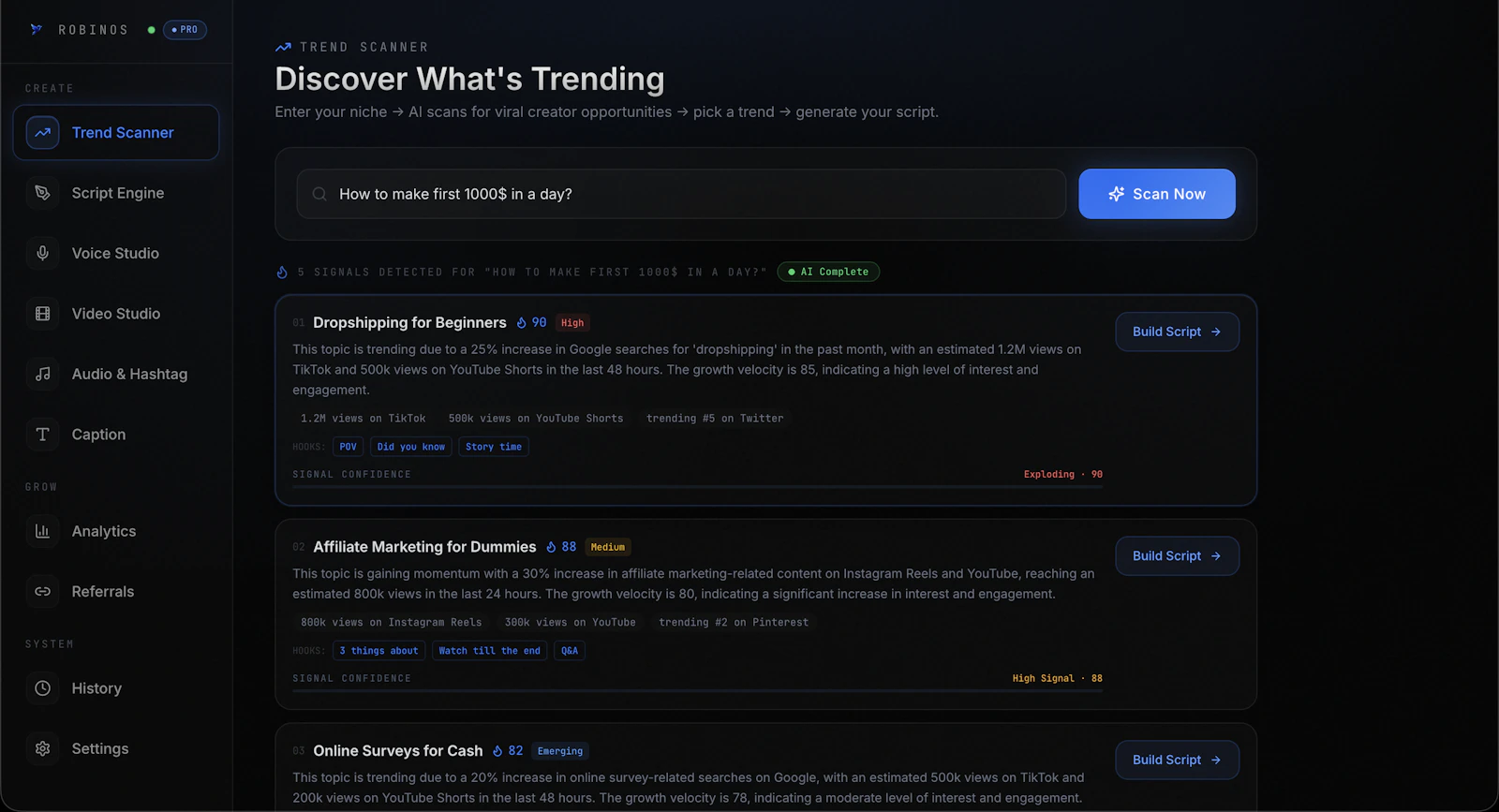Build Script for Affiliate Marketing for Dummies

pos(1177,556)
